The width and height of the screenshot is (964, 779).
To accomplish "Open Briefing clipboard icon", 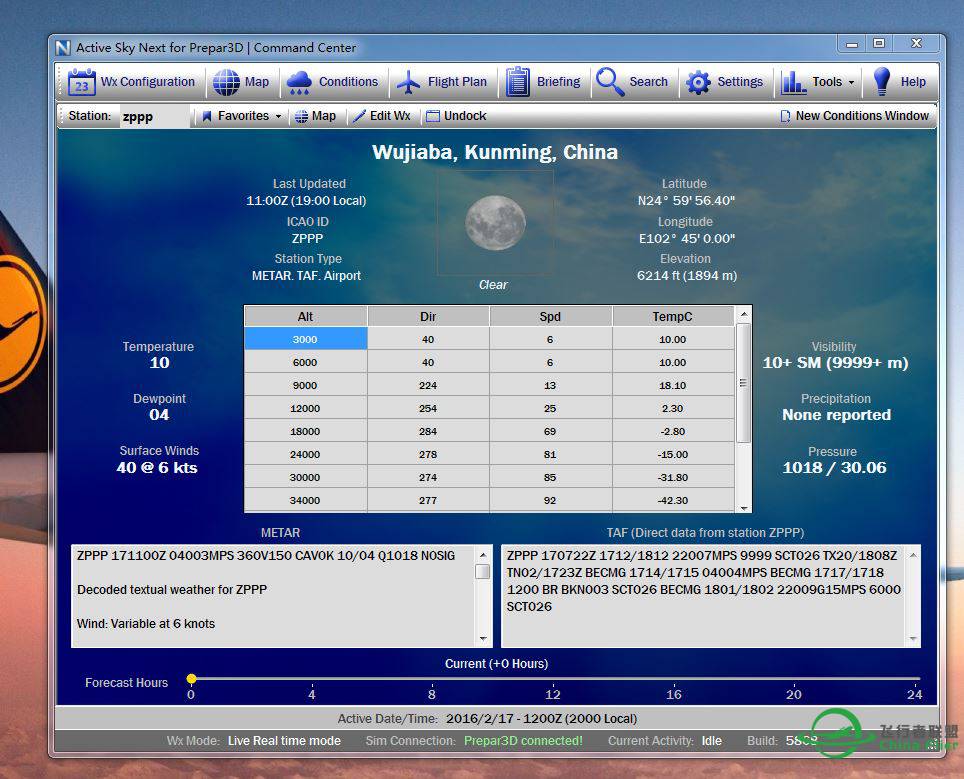I will point(517,82).
